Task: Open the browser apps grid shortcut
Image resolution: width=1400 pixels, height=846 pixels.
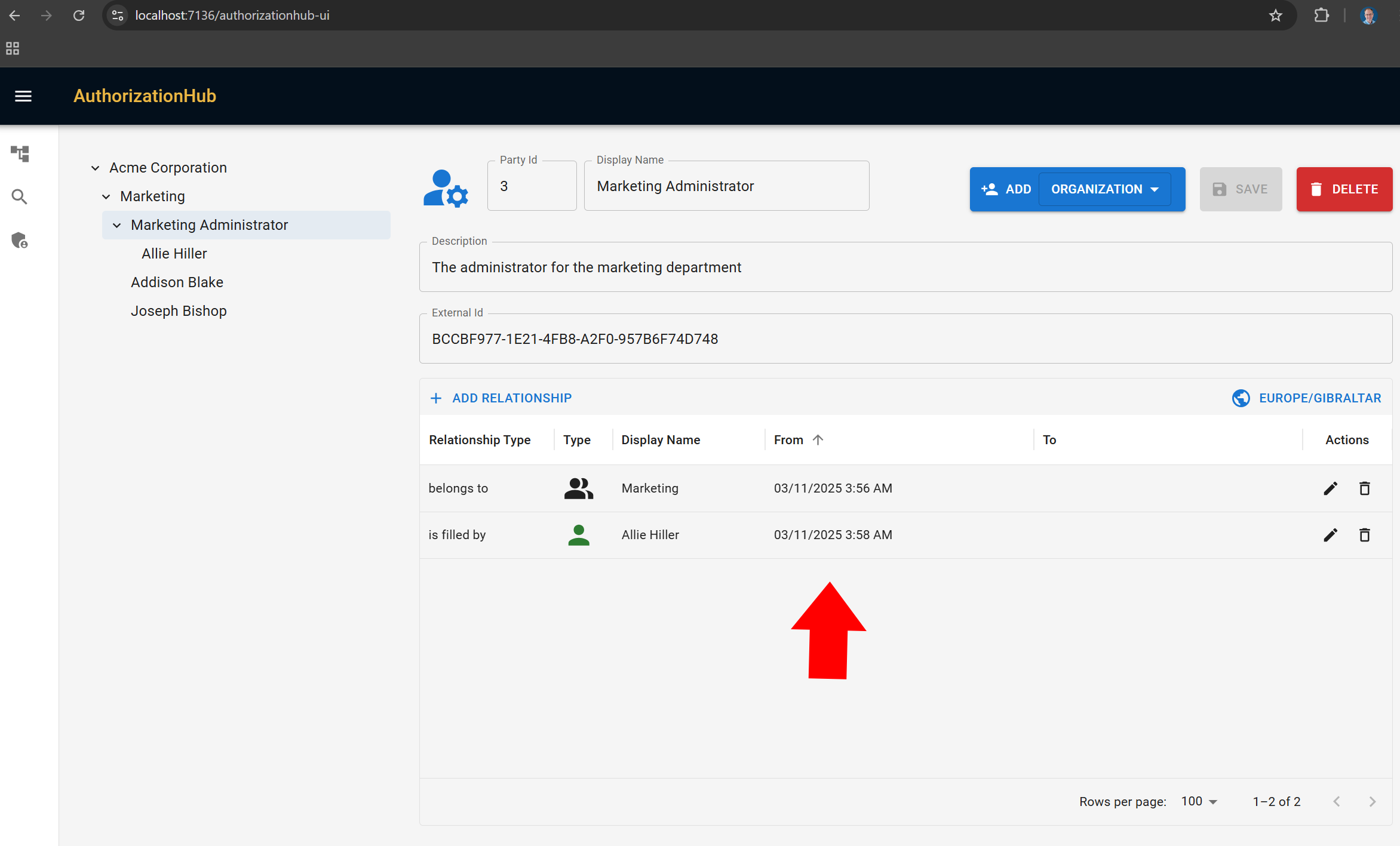Action: pos(13,48)
